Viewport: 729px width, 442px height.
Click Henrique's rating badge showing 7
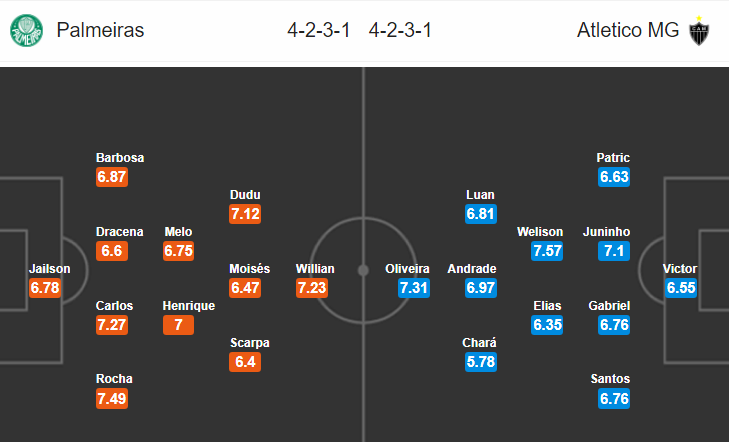click(179, 325)
